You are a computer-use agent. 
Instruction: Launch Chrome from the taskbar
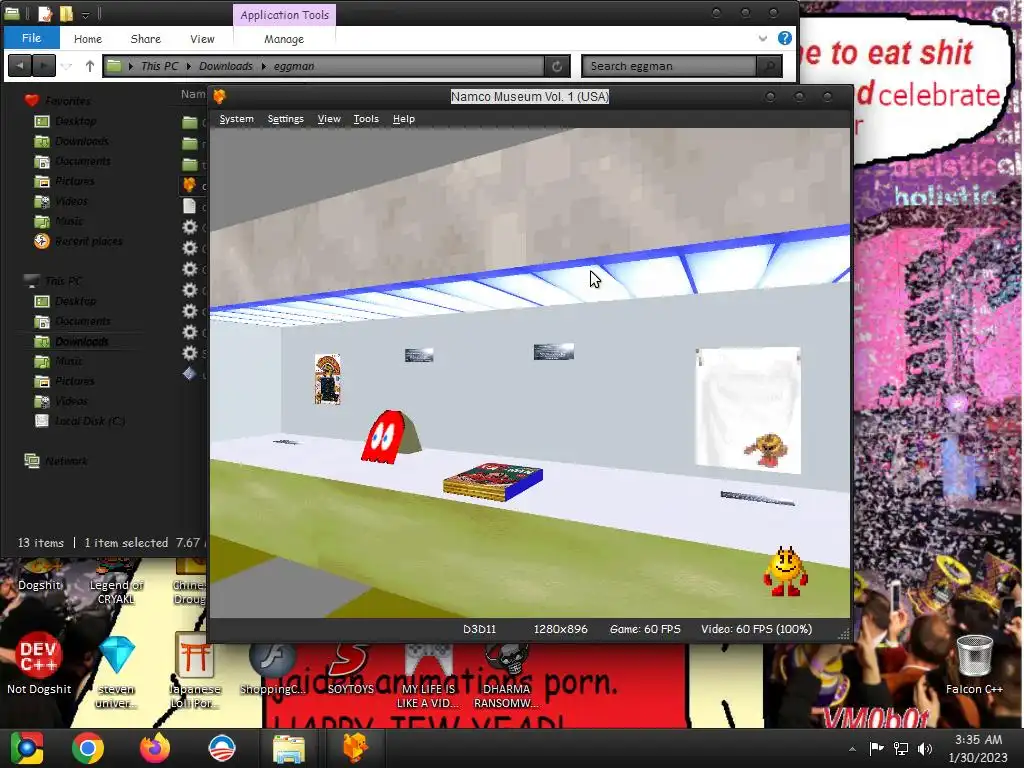[x=88, y=748]
